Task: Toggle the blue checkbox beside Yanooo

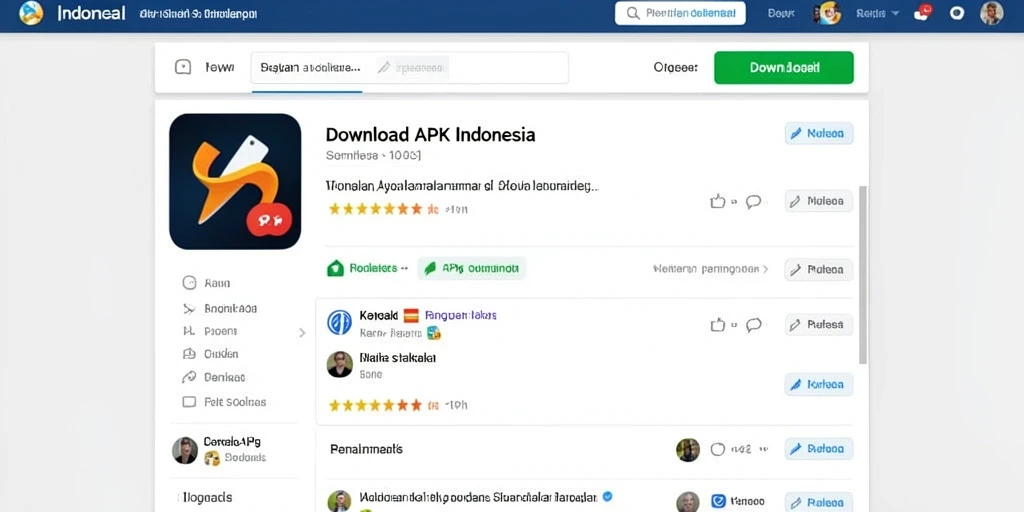Action: (718, 501)
